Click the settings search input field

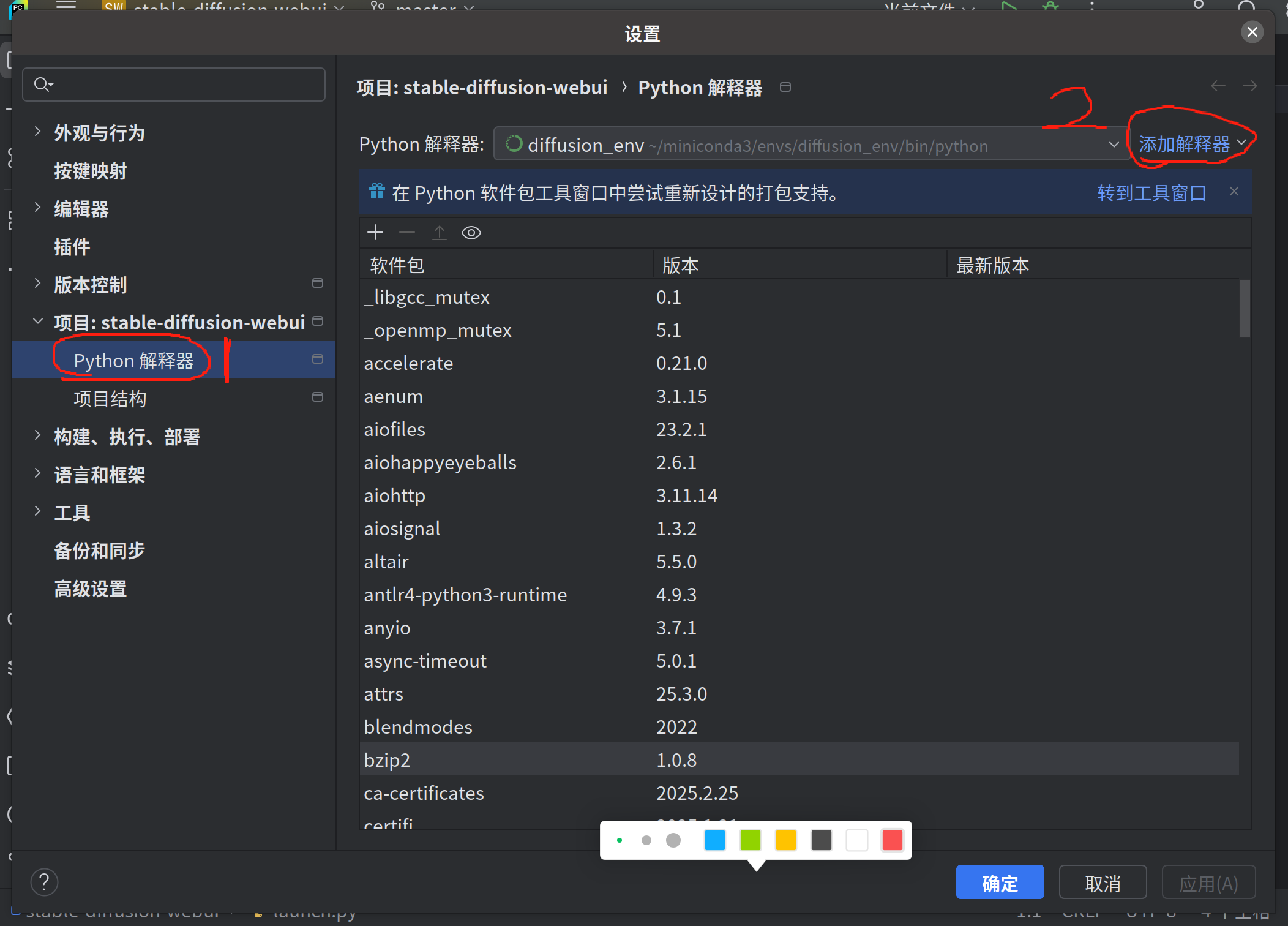pos(184,85)
